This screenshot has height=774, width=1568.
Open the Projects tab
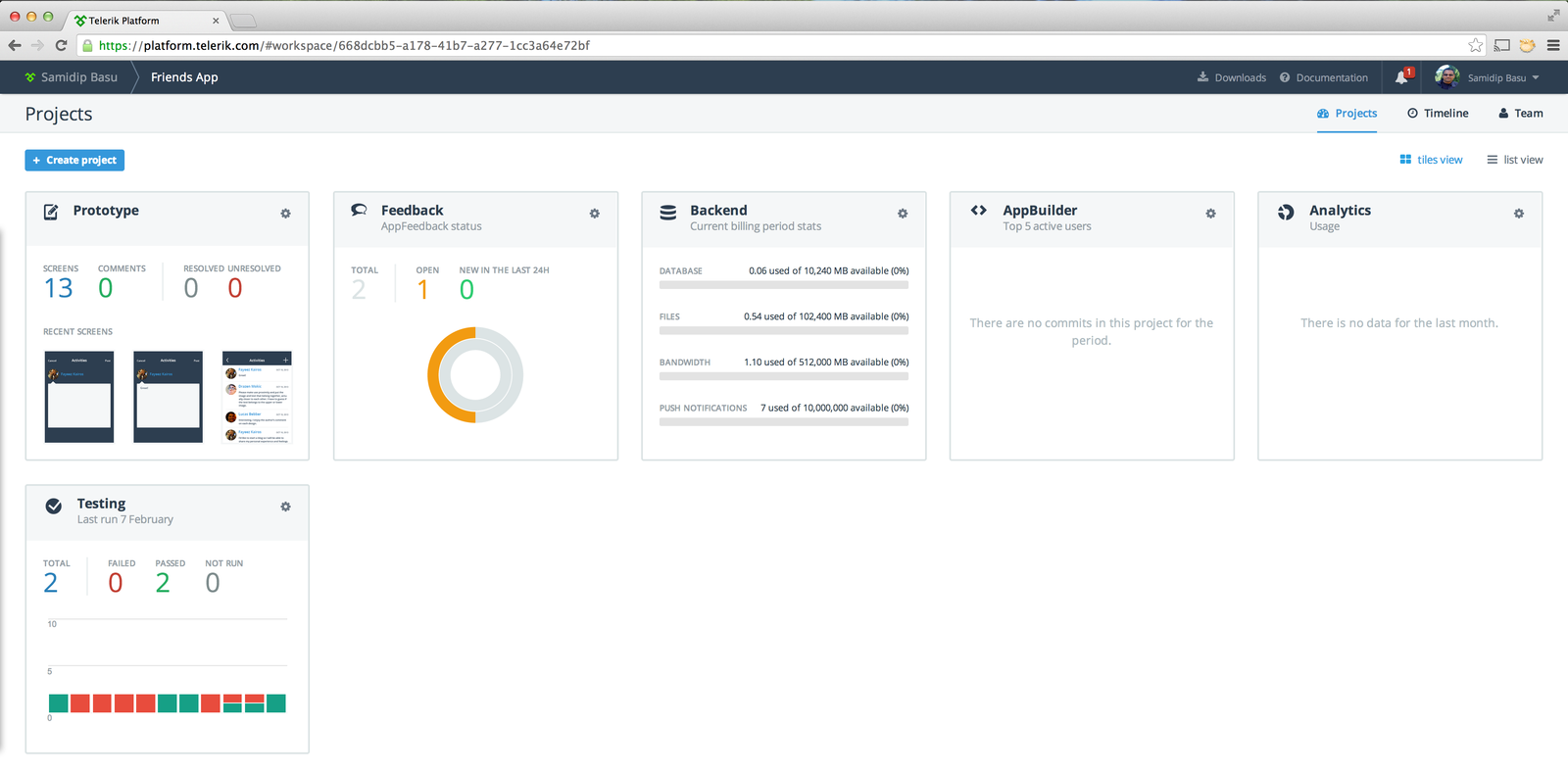(x=1347, y=114)
